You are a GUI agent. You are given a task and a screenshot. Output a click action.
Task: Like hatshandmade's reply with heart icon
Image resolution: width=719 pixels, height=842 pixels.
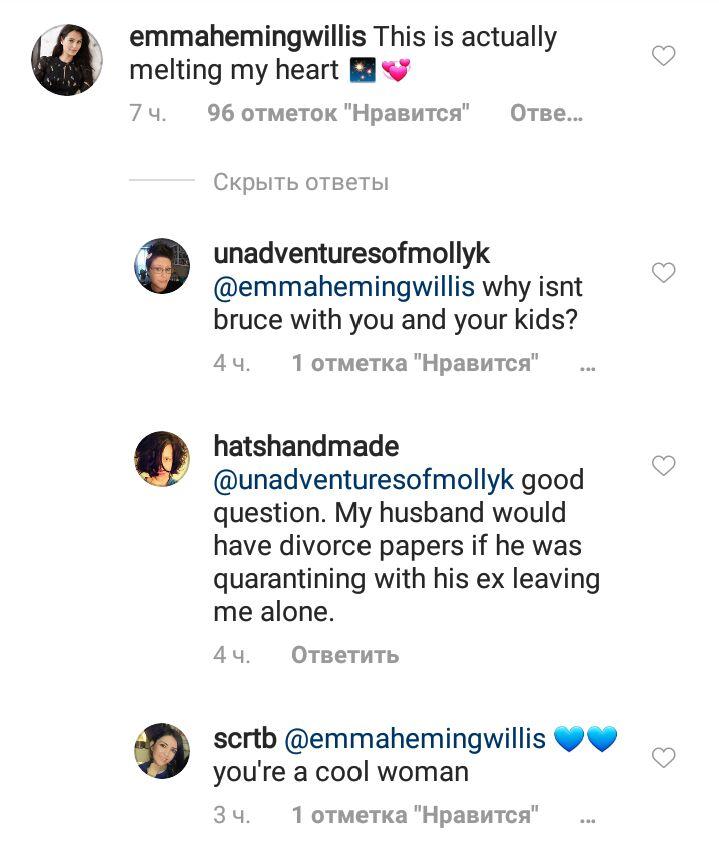click(663, 465)
